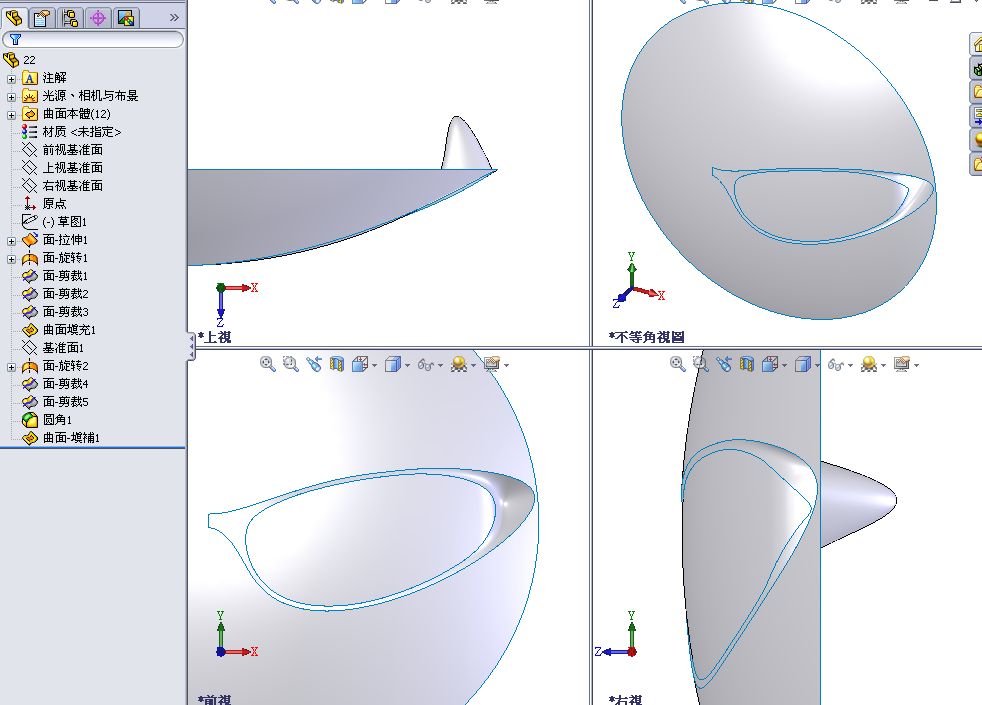
Task: Select the 前视基准面 plane
Action: (x=63, y=150)
